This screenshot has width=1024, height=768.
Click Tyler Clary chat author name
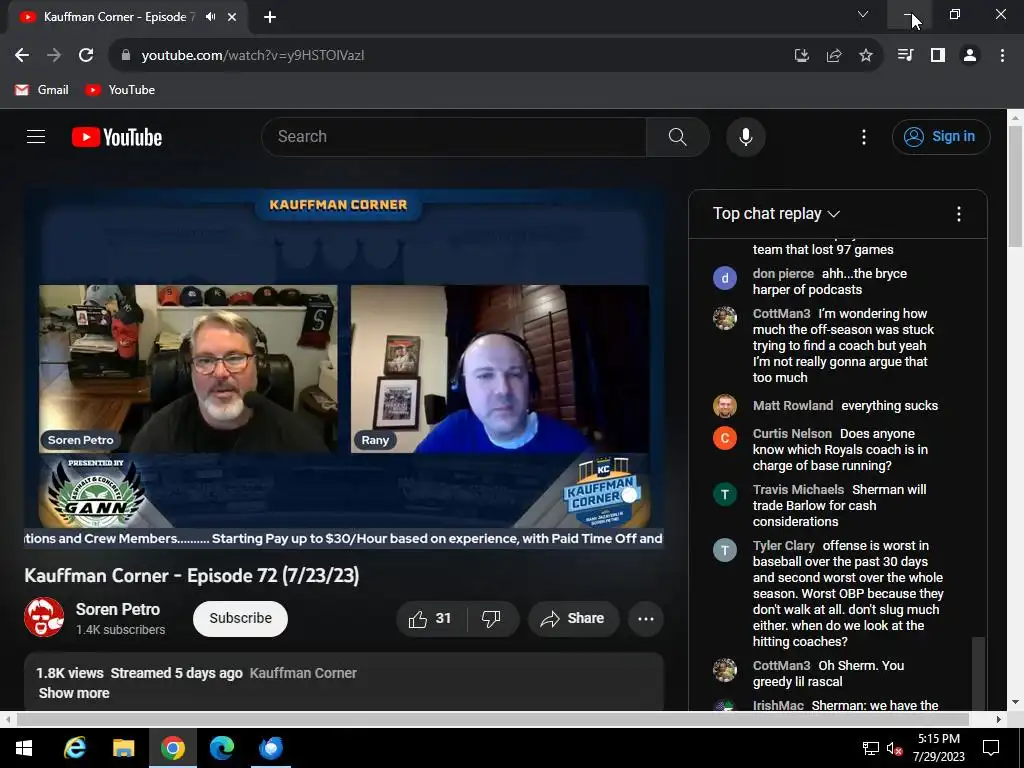tap(784, 546)
